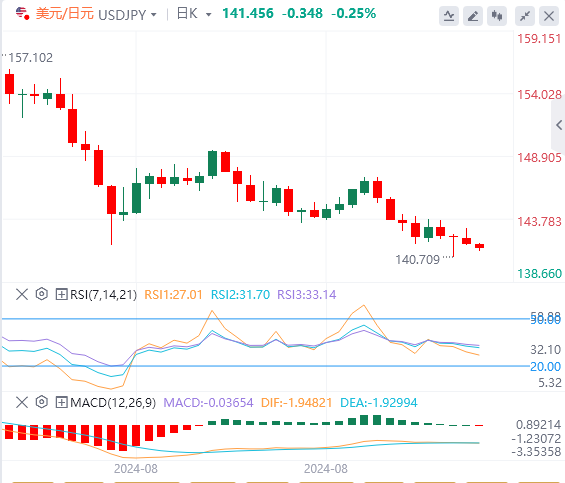The image size is (565, 483).
Task: Open MACD indicator settings hexagon
Action: click(41, 402)
